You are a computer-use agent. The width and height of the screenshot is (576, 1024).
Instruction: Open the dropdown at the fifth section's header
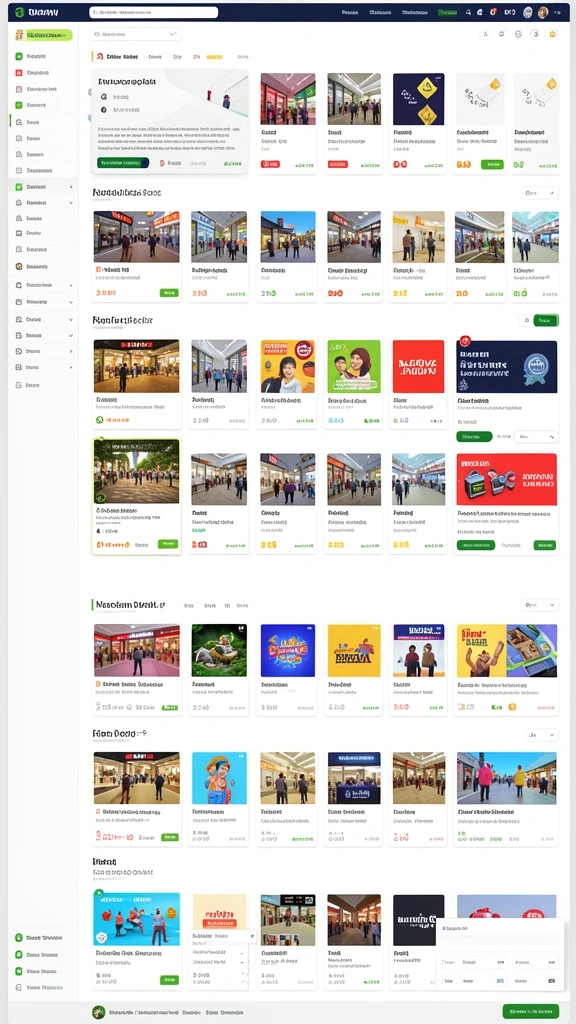pos(541,735)
